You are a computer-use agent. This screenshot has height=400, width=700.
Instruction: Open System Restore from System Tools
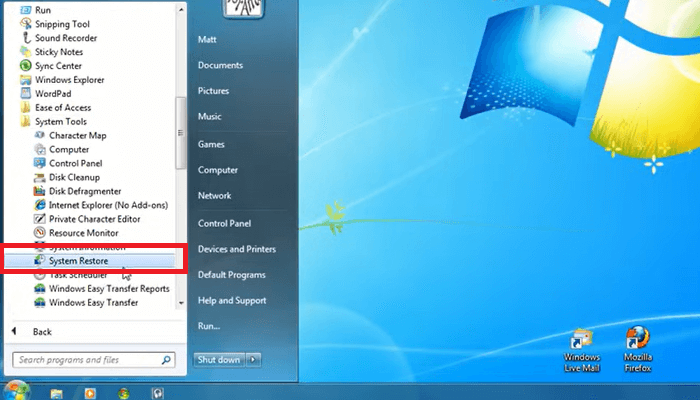tap(78, 261)
